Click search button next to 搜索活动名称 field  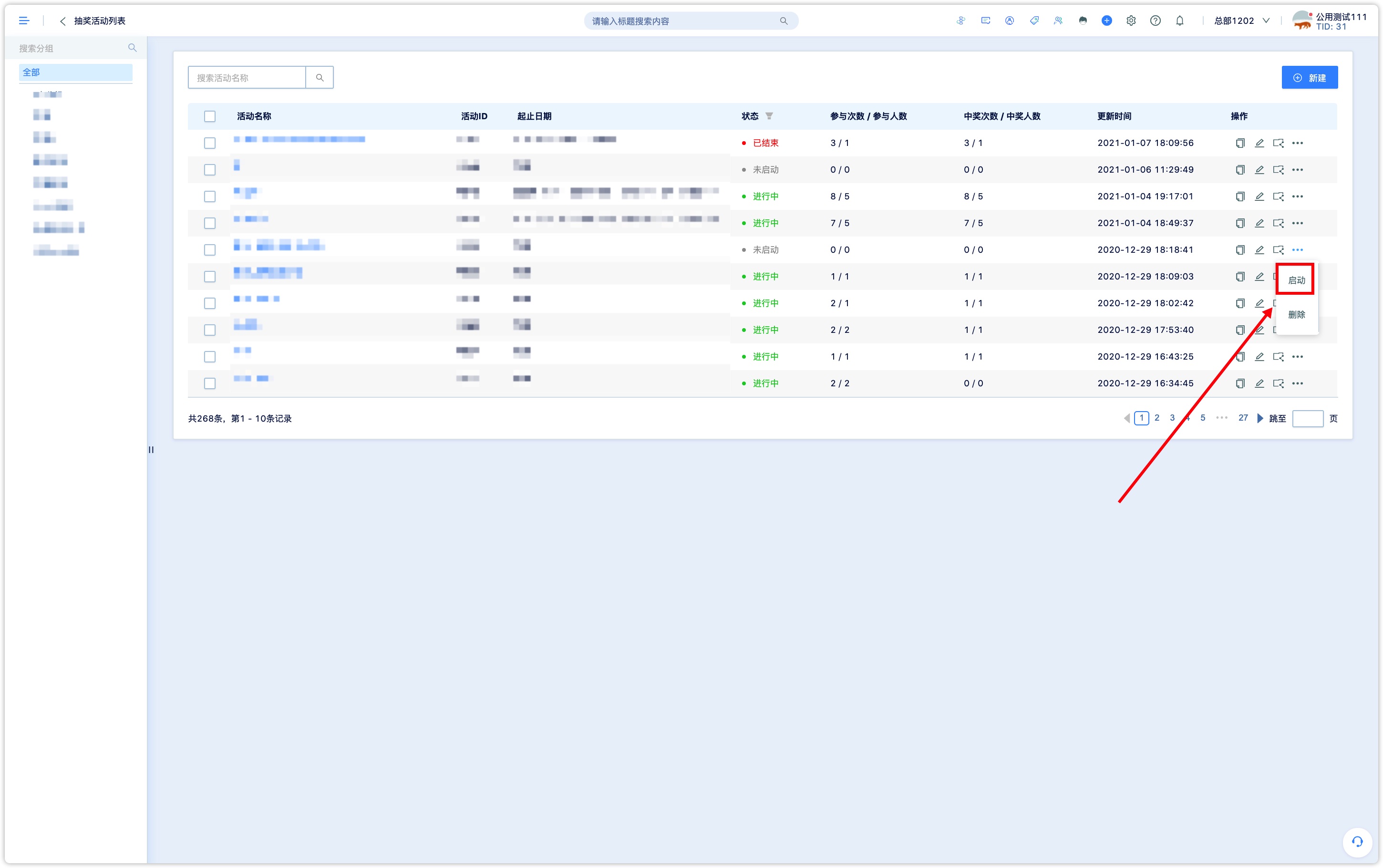[x=320, y=77]
